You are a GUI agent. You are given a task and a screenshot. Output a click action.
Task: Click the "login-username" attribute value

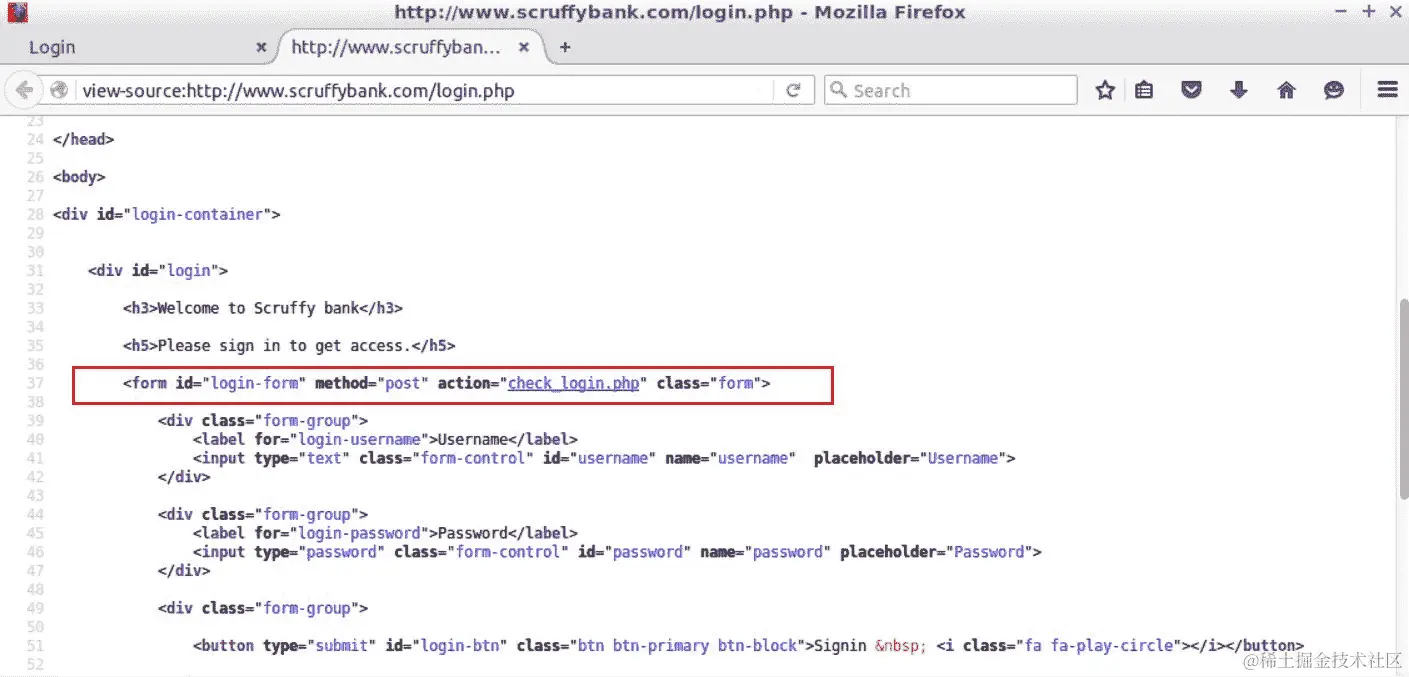(x=359, y=439)
